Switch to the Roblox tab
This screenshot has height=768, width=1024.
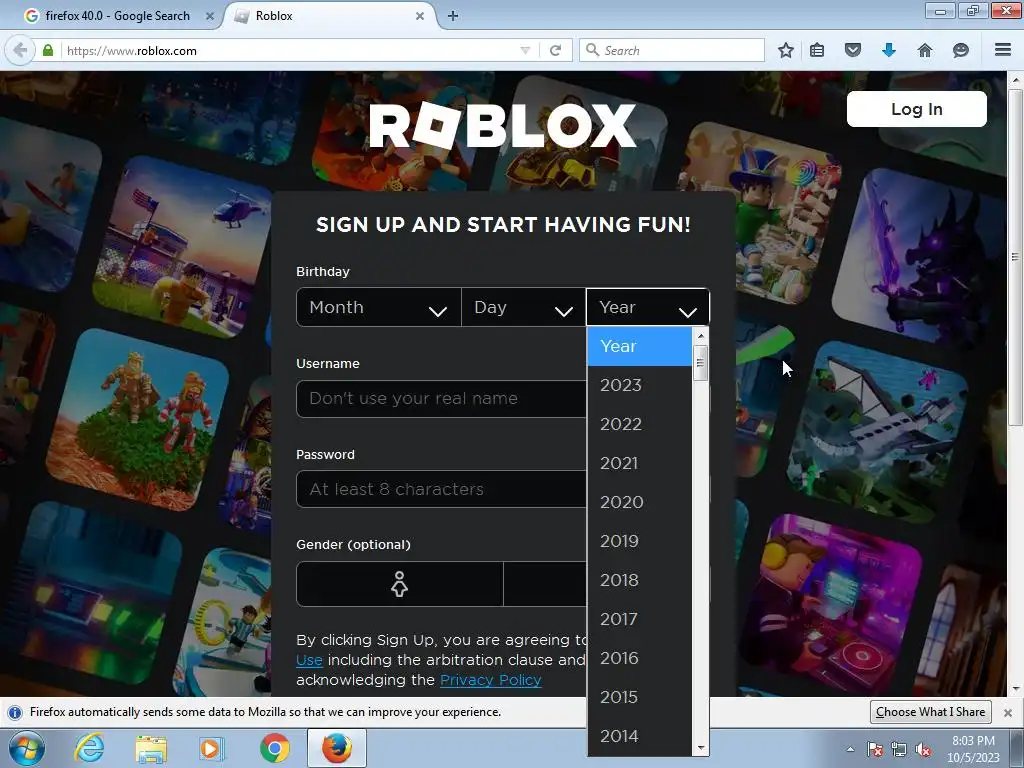pyautogui.click(x=330, y=16)
